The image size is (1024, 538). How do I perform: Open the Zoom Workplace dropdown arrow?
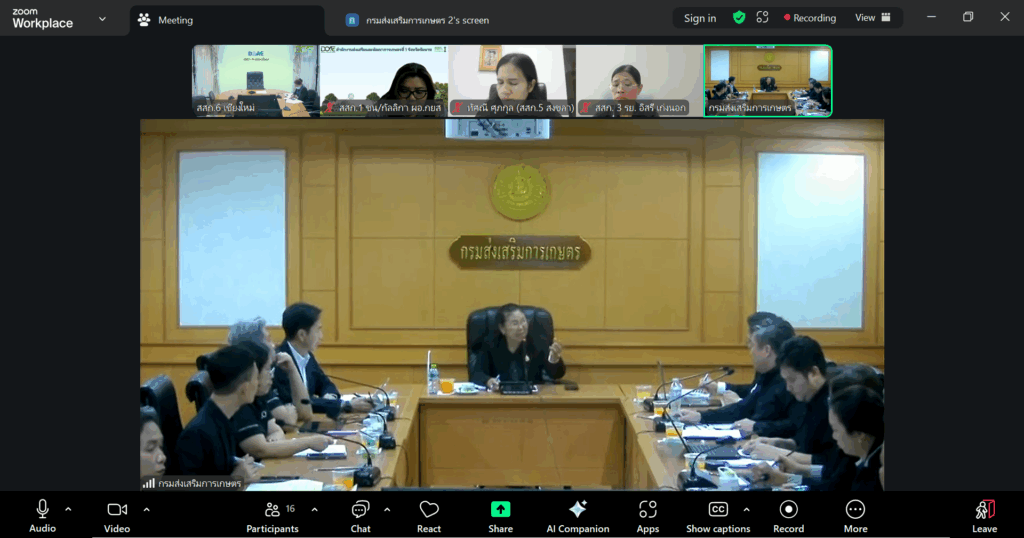[x=102, y=19]
